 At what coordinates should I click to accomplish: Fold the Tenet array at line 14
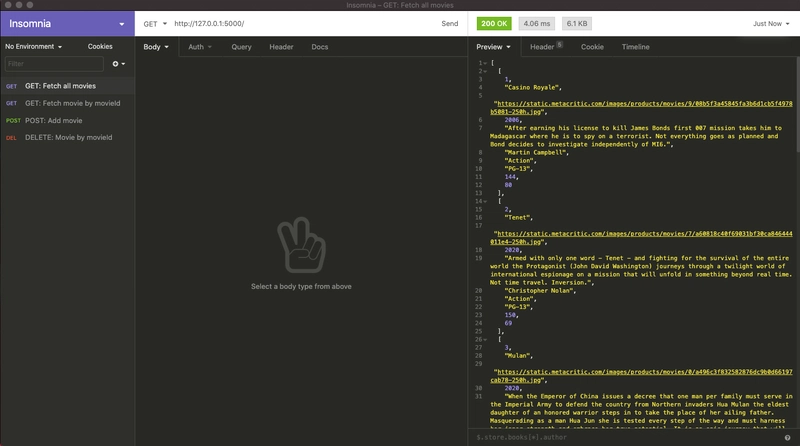point(485,202)
